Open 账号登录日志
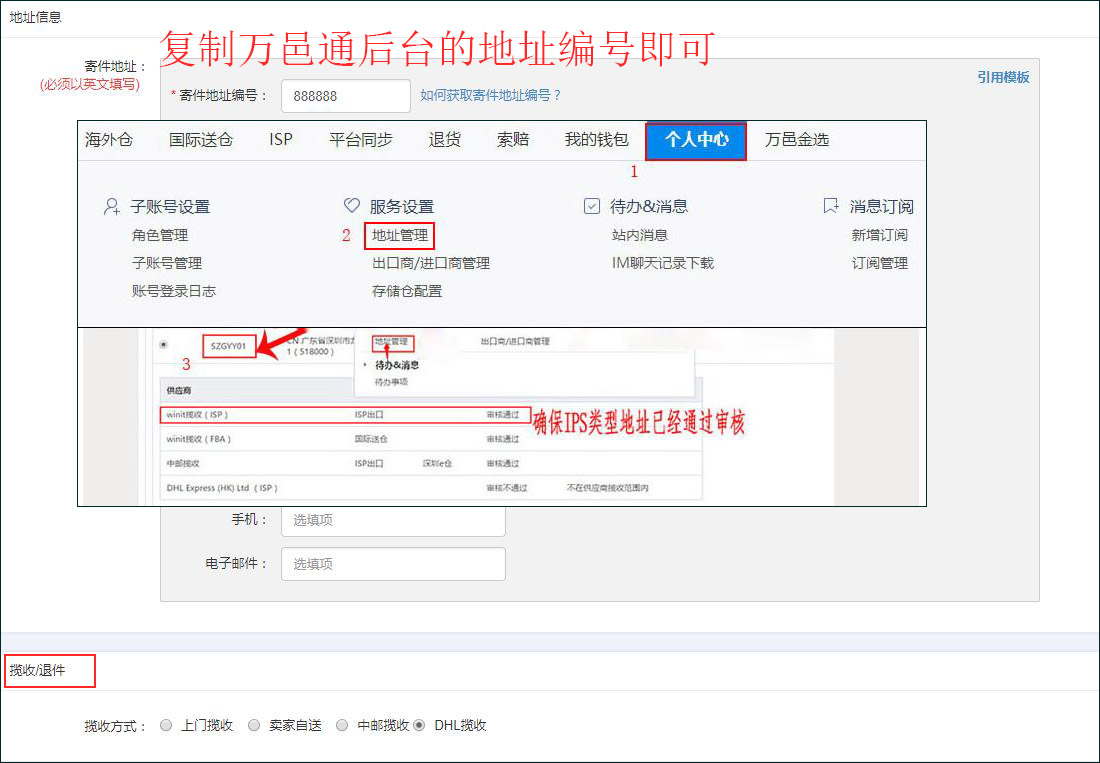 tap(174, 291)
